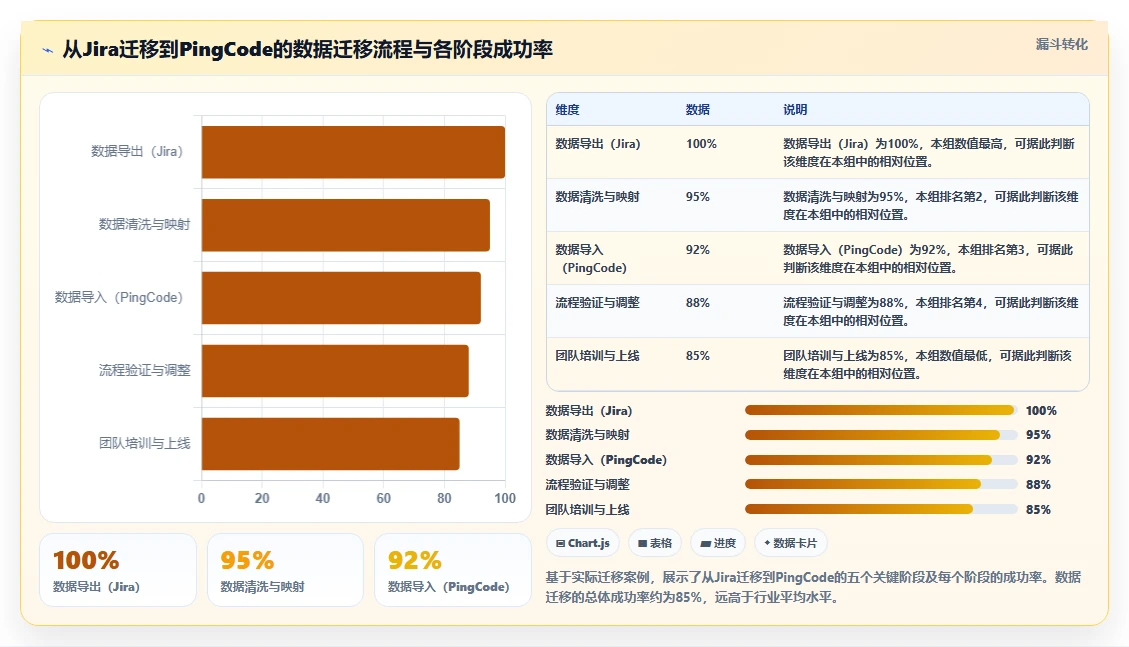Image resolution: width=1129 pixels, height=647 pixels.
Task: Click the 数据 table column header
Action: (698, 109)
